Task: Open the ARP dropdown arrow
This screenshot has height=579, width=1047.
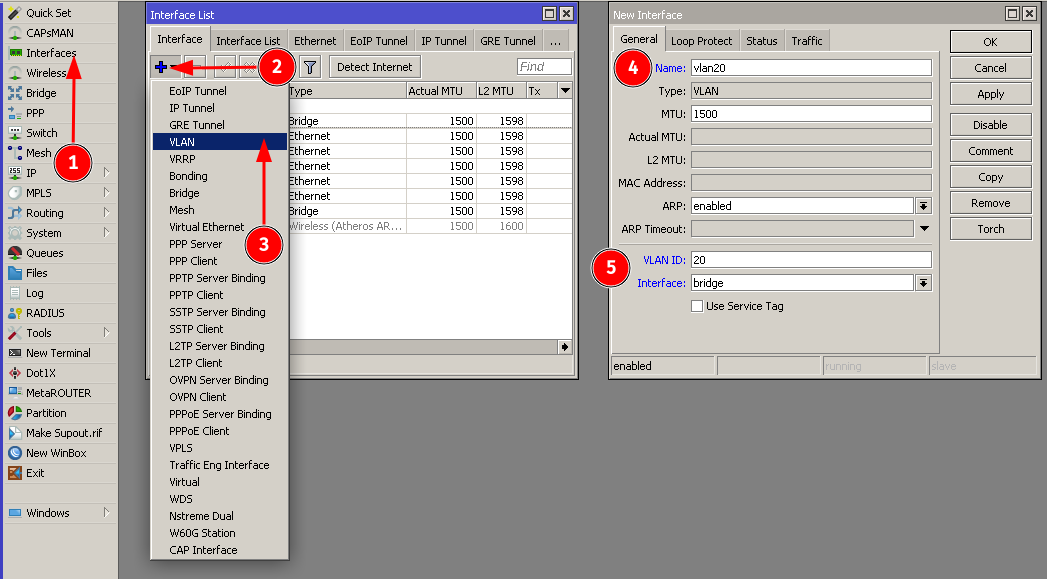Action: coord(923,205)
